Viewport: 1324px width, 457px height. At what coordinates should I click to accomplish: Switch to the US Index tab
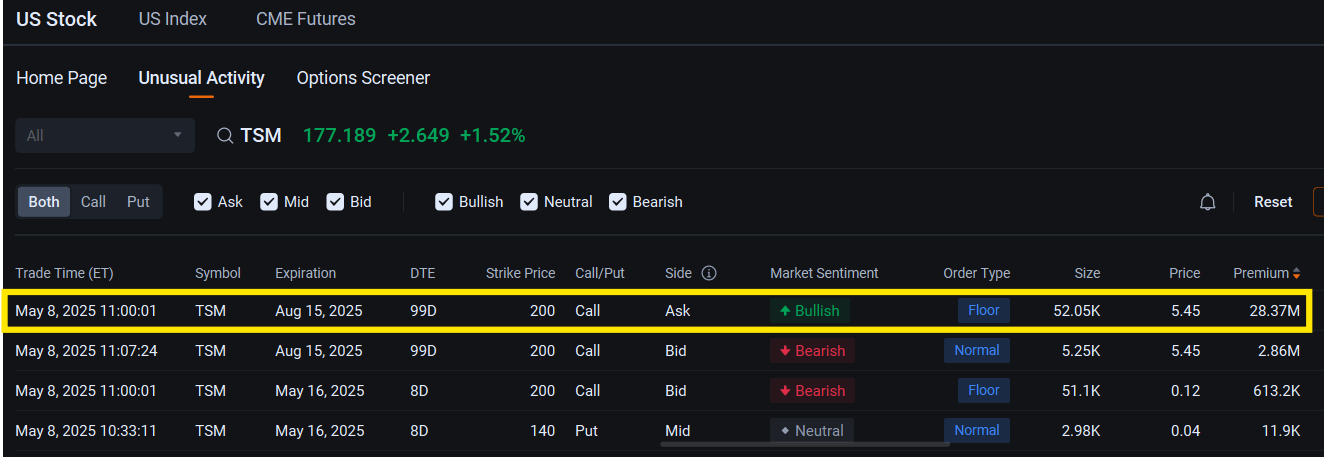173,19
